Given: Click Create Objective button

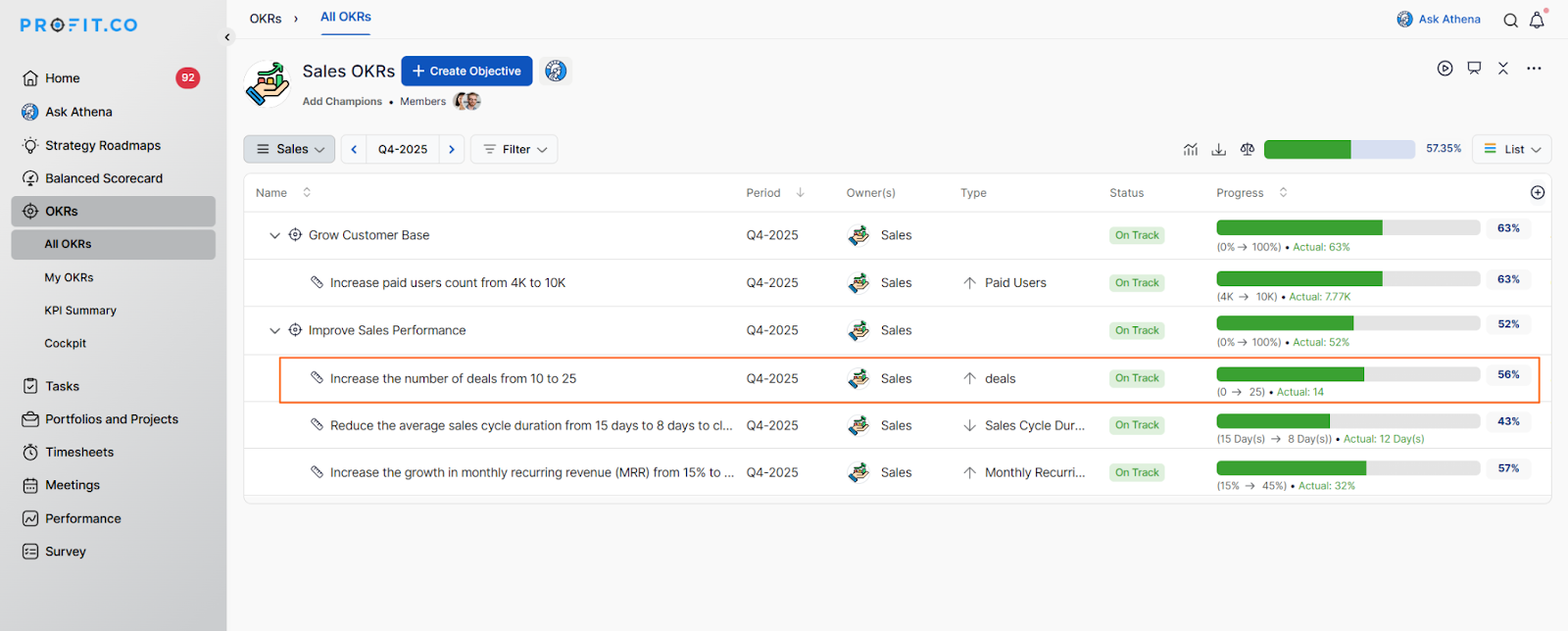Looking at the screenshot, I should point(466,71).
